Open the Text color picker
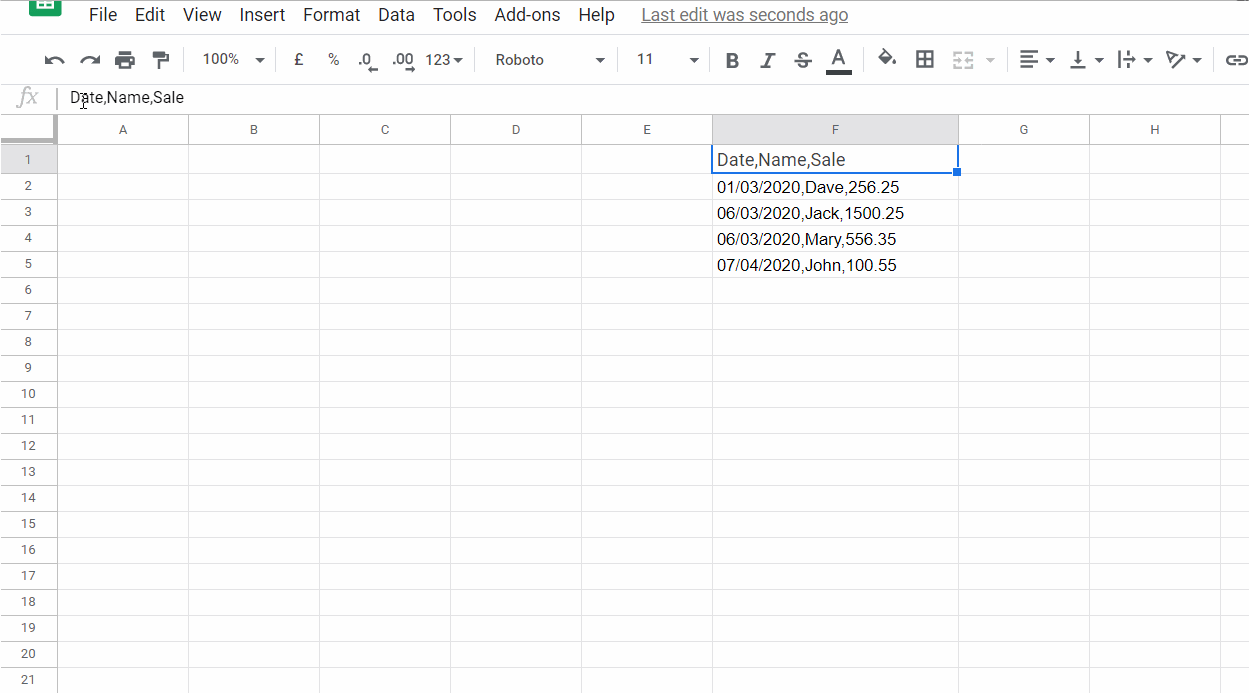This screenshot has width=1249, height=693. [x=838, y=59]
